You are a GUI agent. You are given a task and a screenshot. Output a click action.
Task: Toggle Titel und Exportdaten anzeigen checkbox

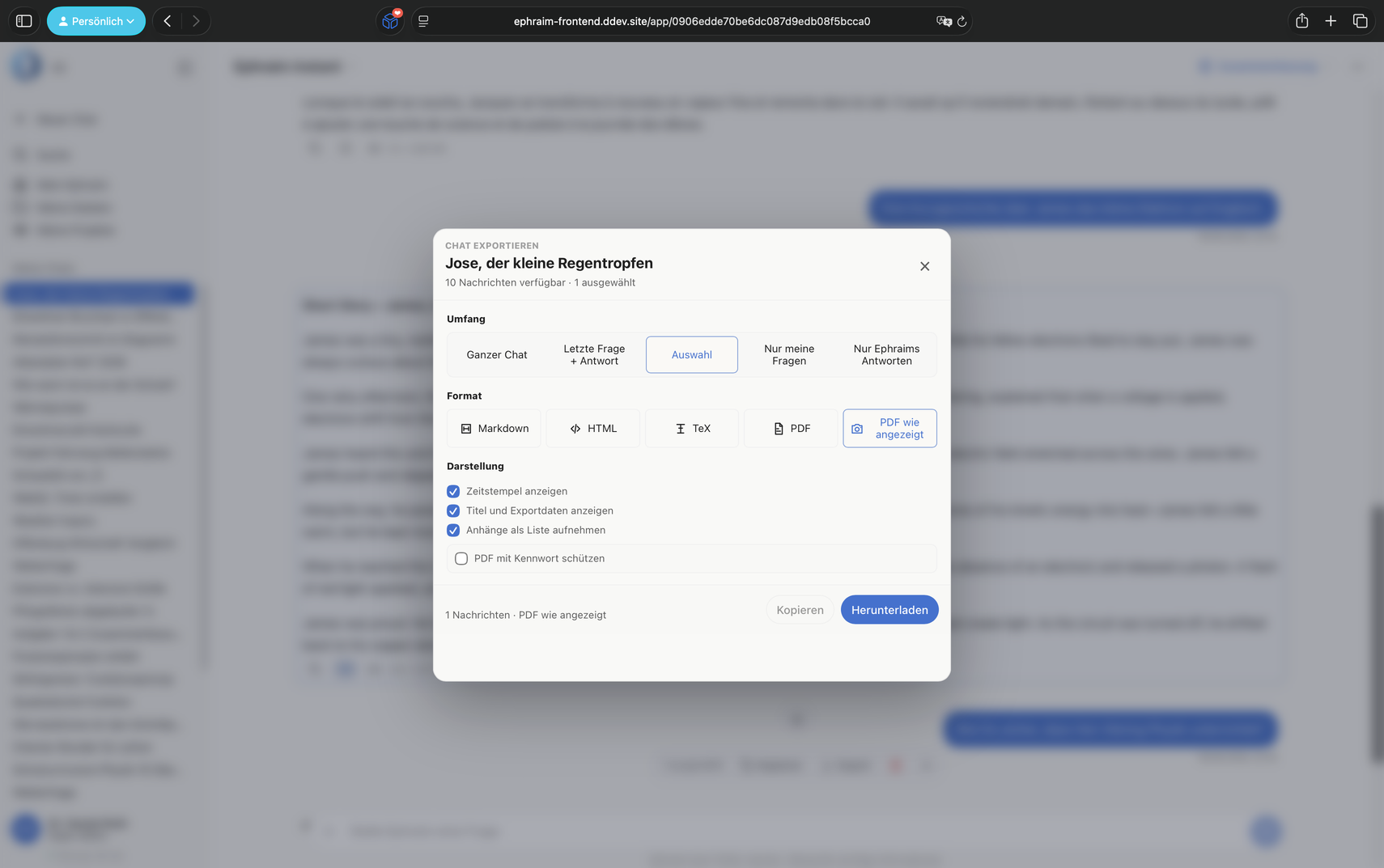click(x=453, y=510)
